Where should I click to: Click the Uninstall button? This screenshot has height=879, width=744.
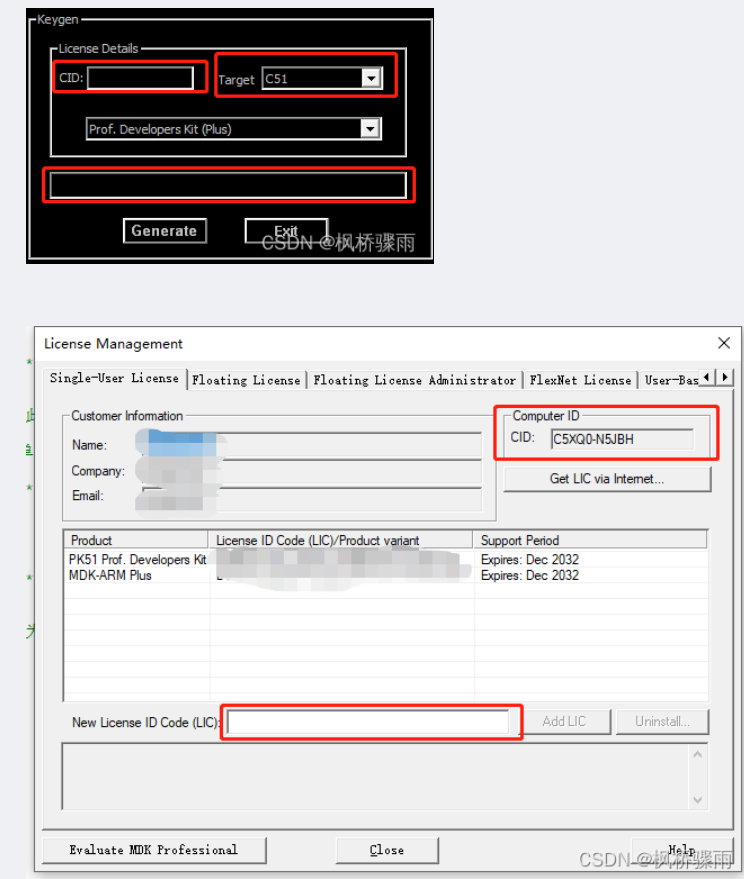[x=662, y=721]
